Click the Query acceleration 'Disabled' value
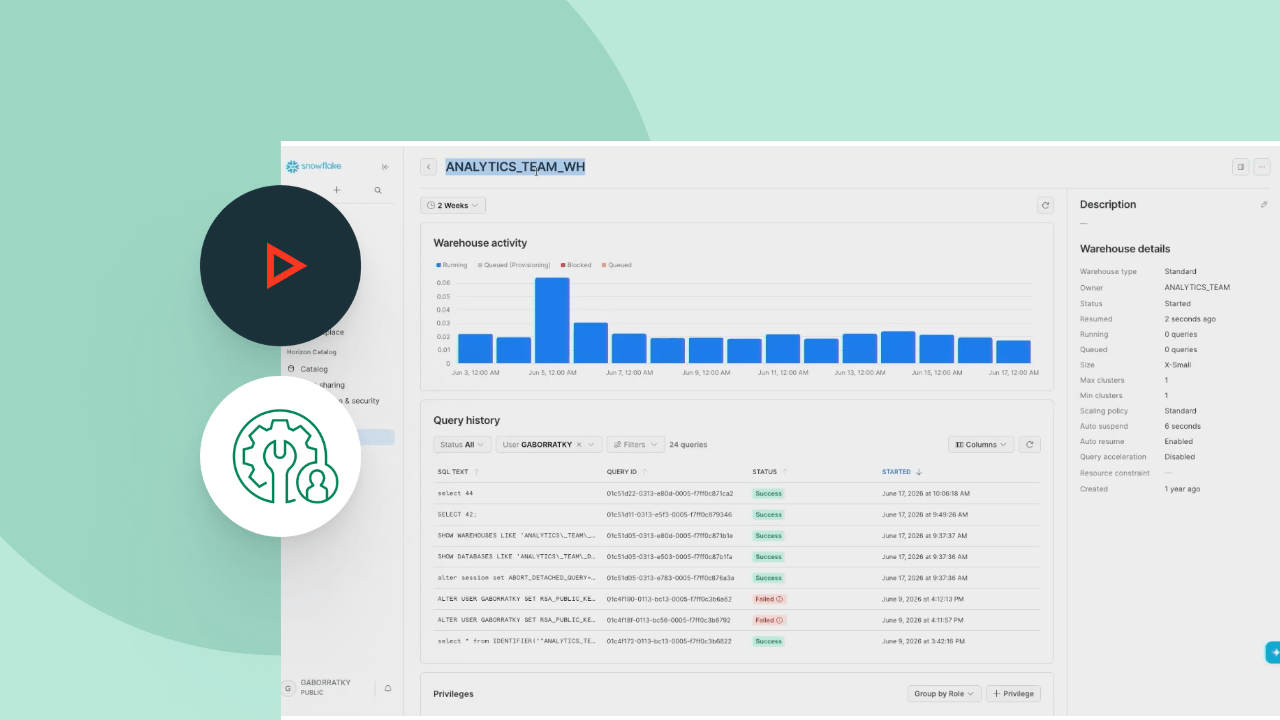The image size is (1280, 720). coord(1179,457)
